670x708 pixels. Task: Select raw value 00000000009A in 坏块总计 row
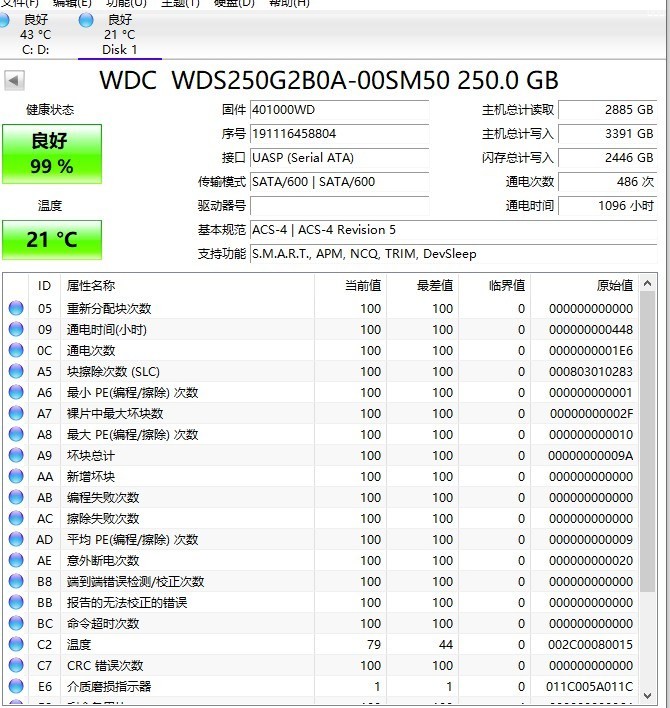point(591,456)
